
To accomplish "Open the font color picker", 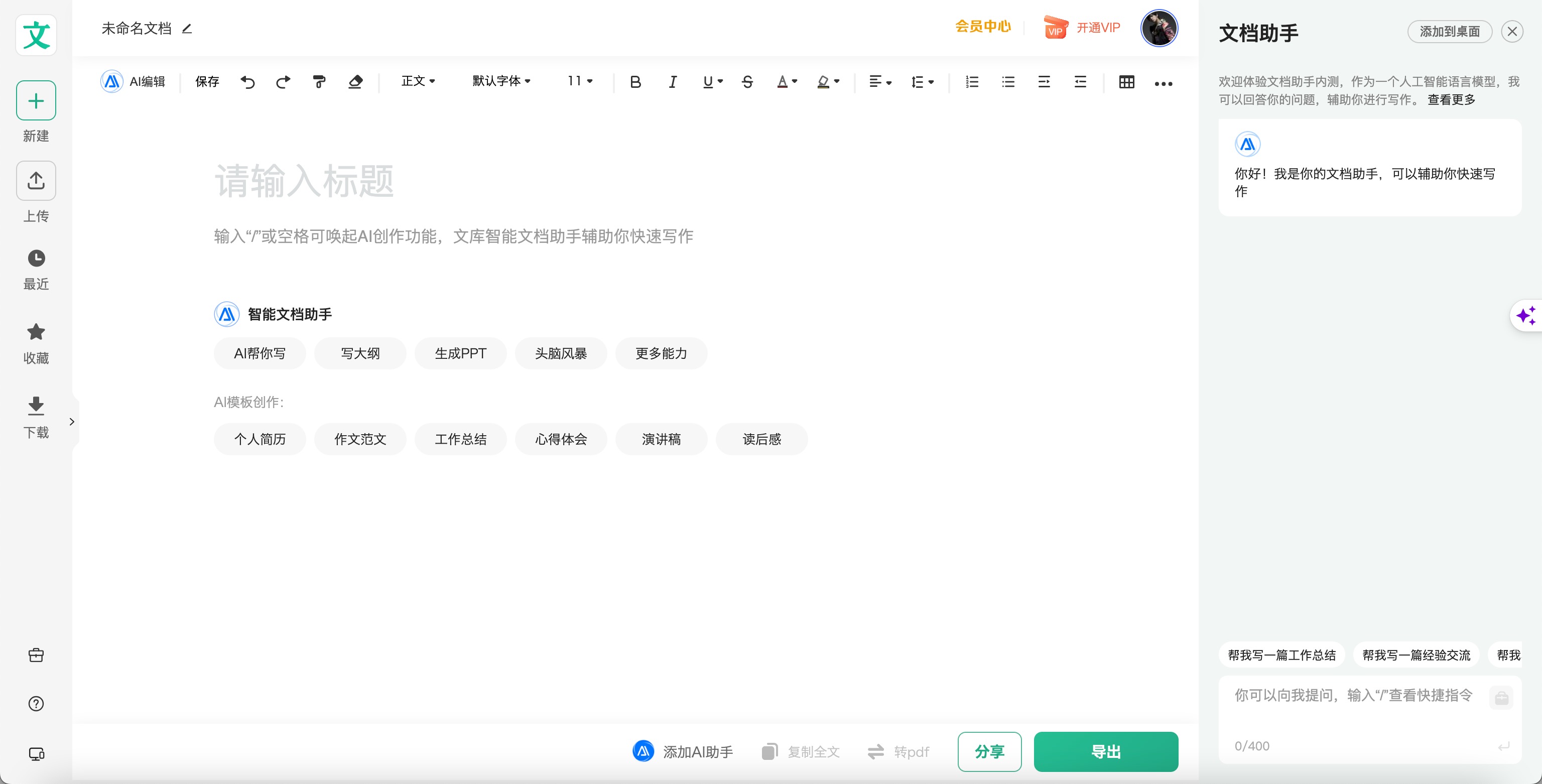I will coord(787,82).
